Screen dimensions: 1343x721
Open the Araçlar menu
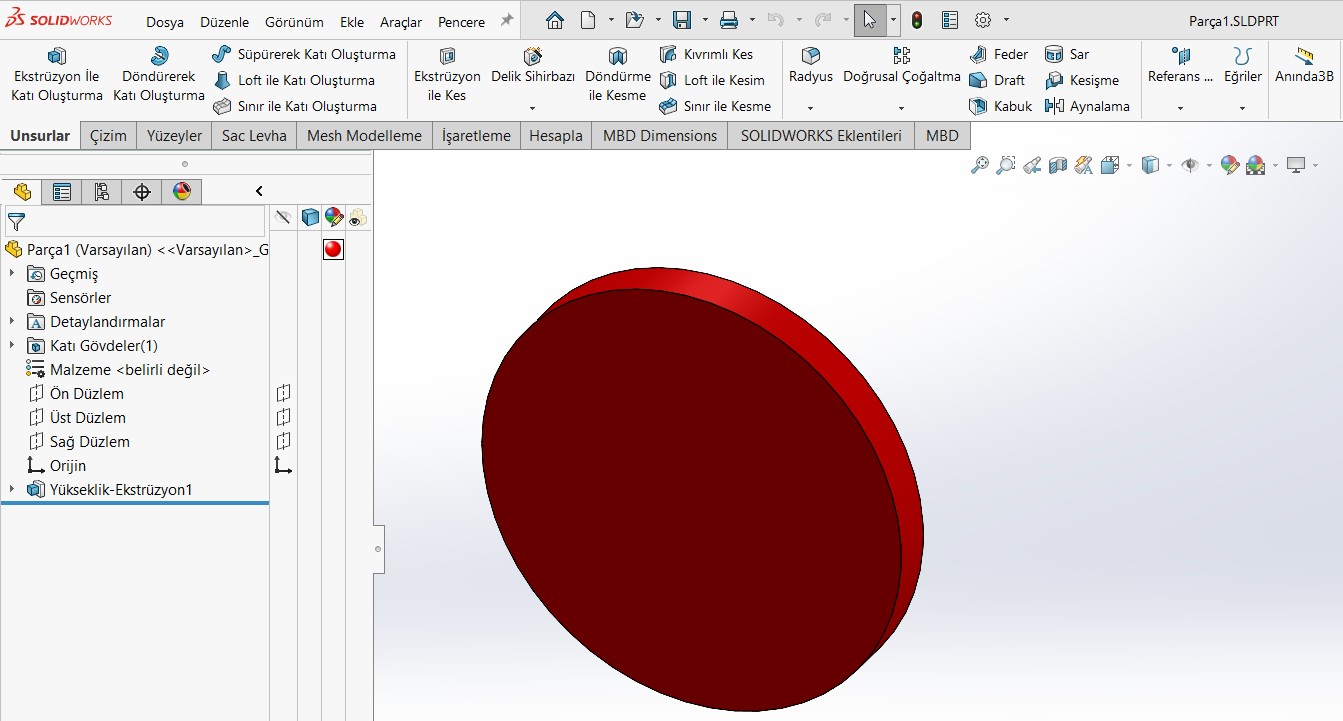coord(401,22)
